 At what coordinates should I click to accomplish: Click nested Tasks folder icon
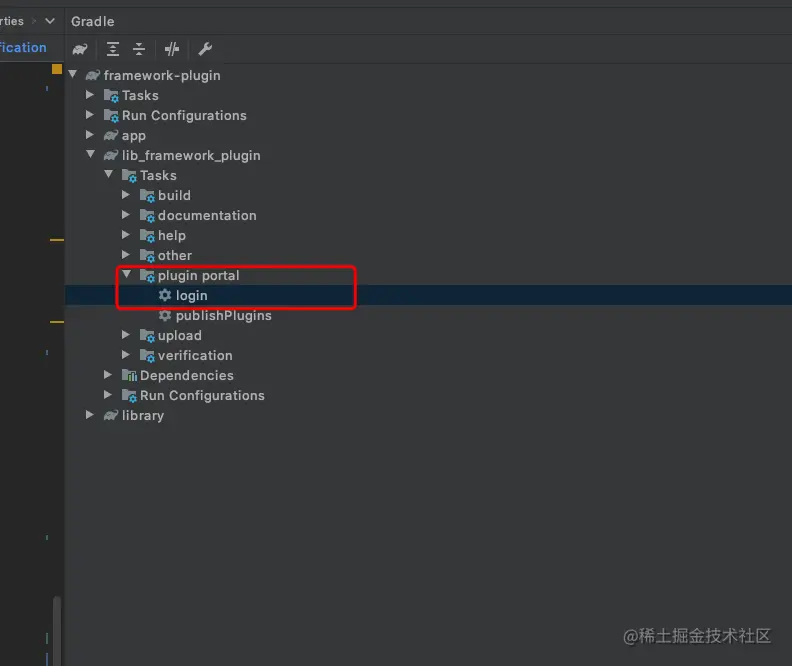(129, 176)
